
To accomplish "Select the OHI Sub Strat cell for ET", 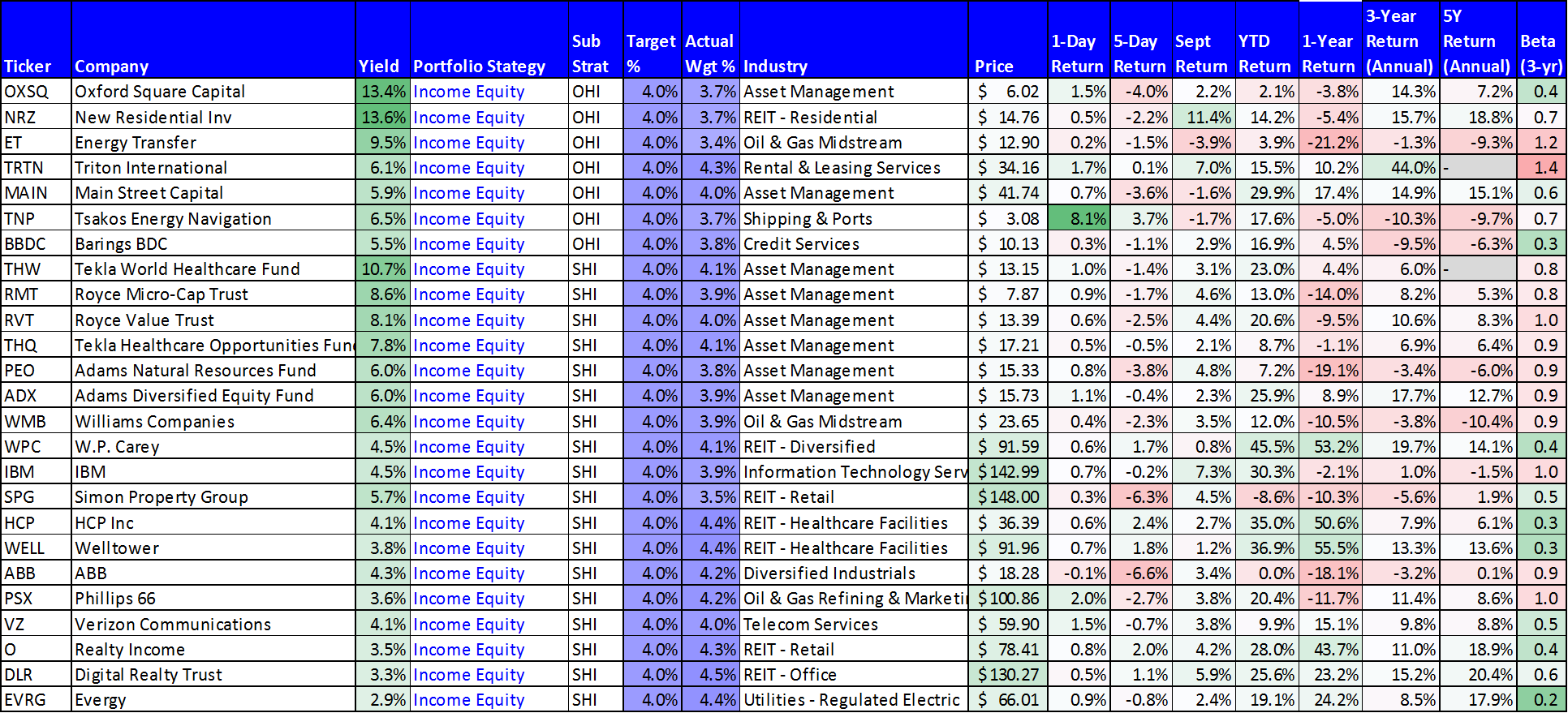I will pos(596,143).
